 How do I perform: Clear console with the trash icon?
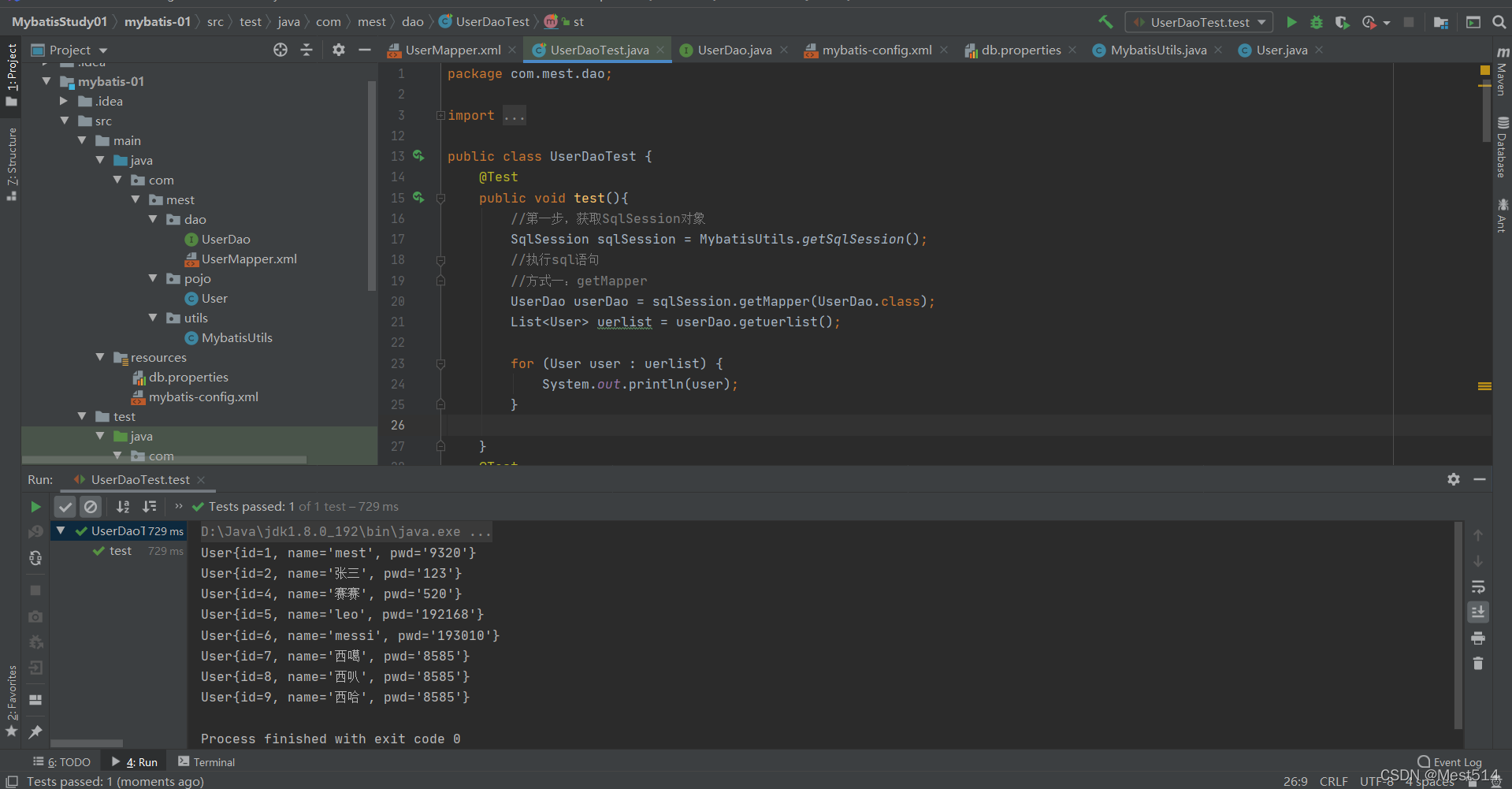click(x=1478, y=664)
